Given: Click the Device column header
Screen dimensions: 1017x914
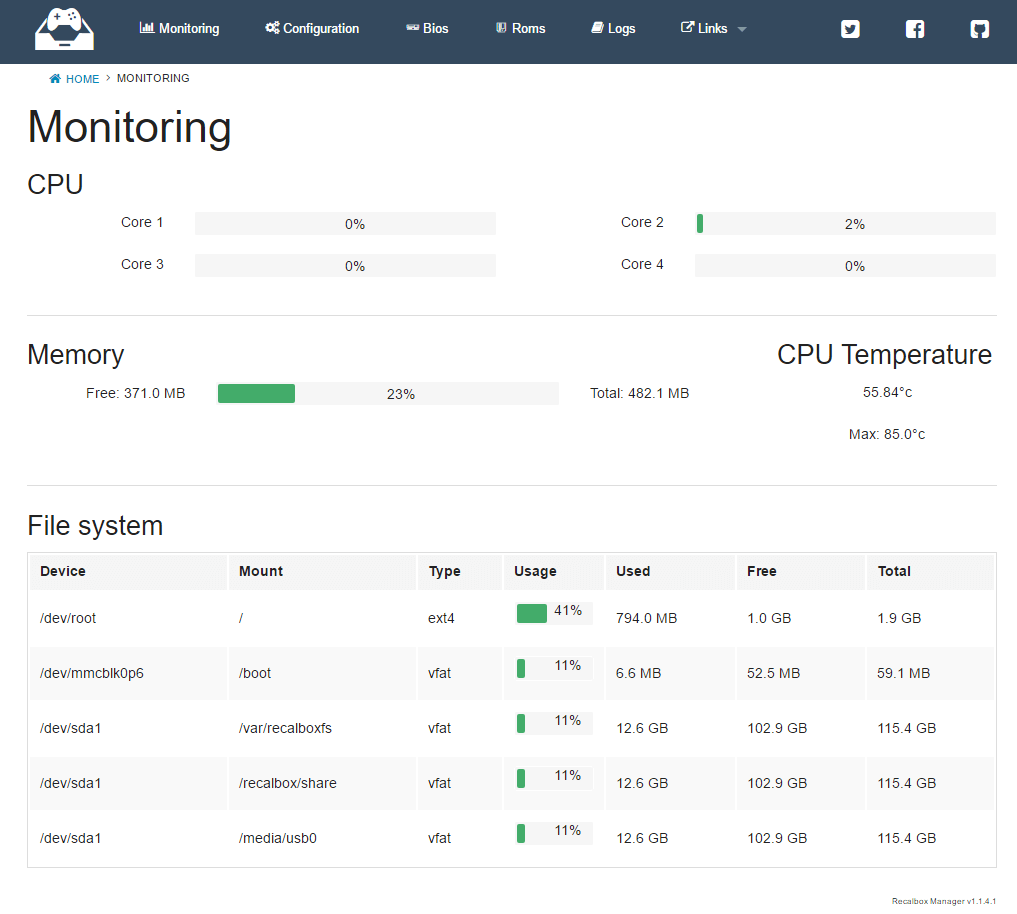Looking at the screenshot, I should coord(63,571).
